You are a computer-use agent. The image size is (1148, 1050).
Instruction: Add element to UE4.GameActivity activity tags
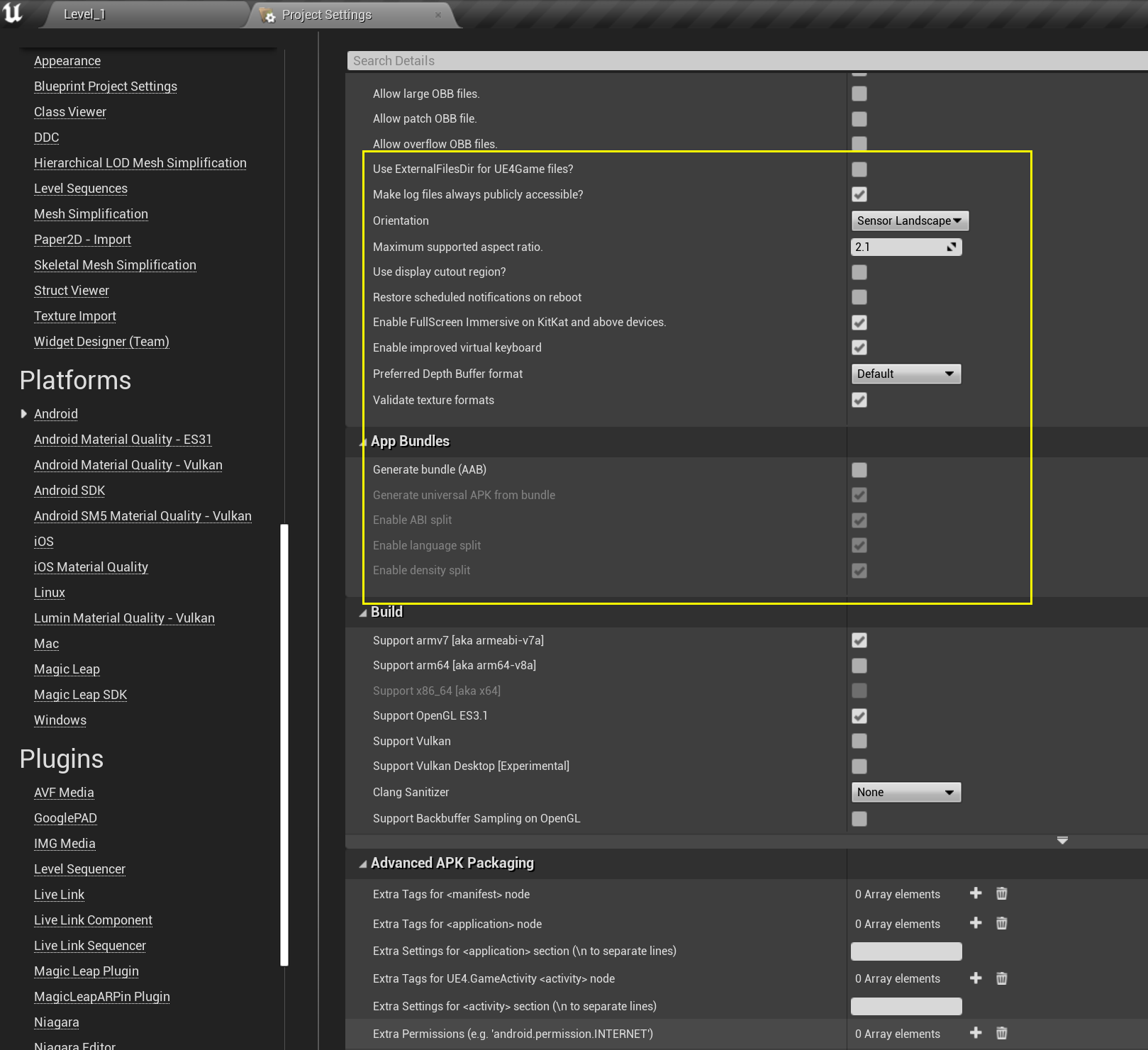click(x=976, y=978)
